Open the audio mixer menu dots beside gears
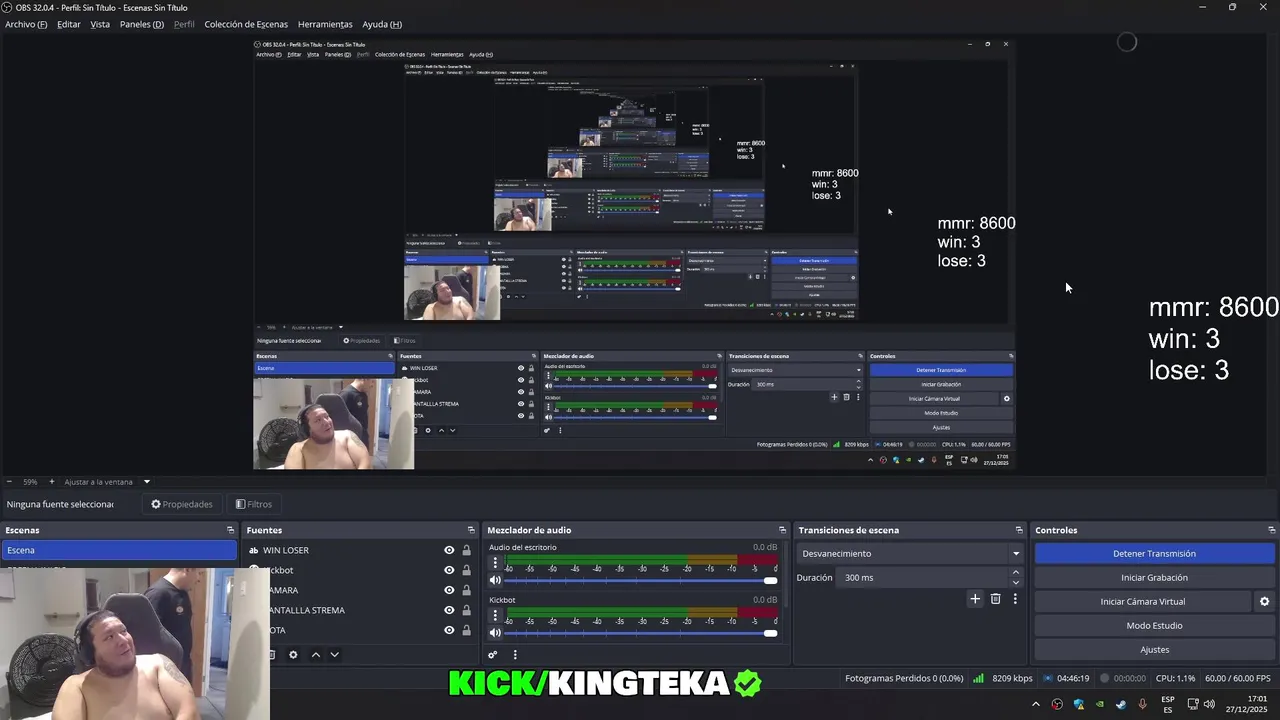1280x720 pixels. [x=515, y=655]
